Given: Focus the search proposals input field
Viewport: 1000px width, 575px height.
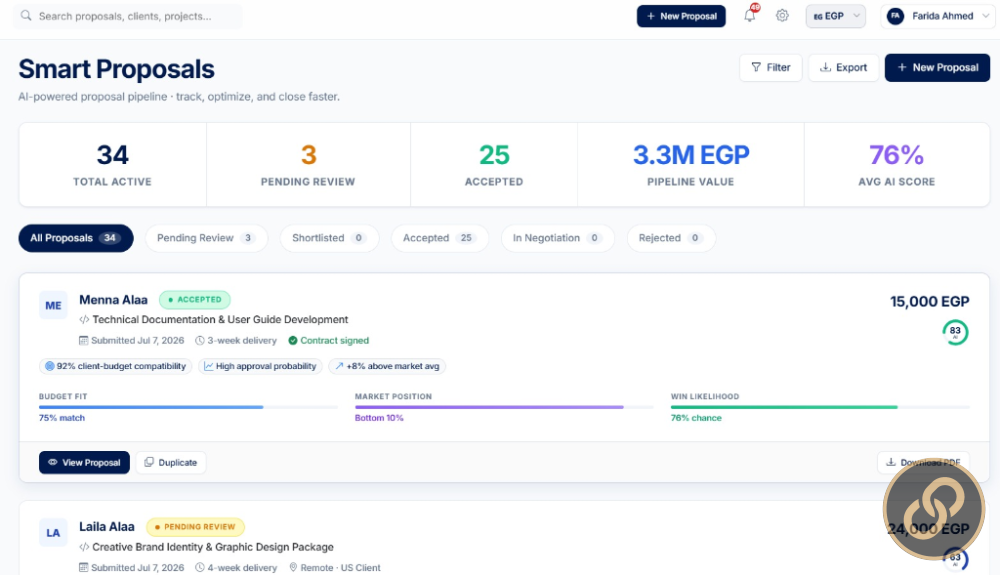Looking at the screenshot, I should click(x=128, y=16).
